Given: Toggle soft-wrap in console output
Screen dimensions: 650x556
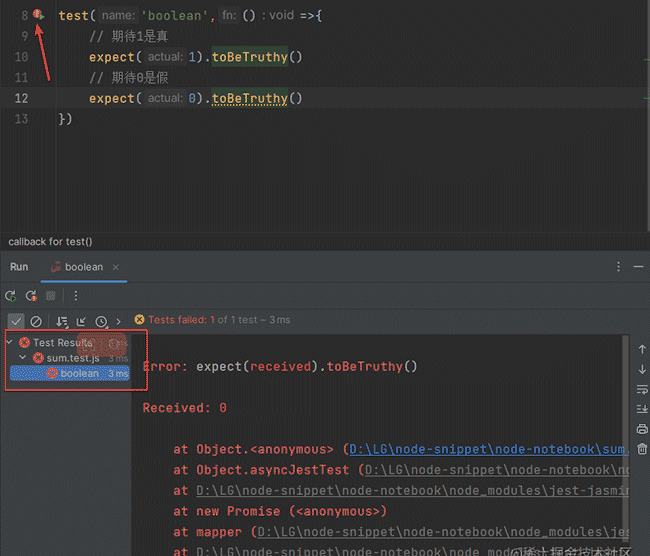Looking at the screenshot, I should 642,389.
